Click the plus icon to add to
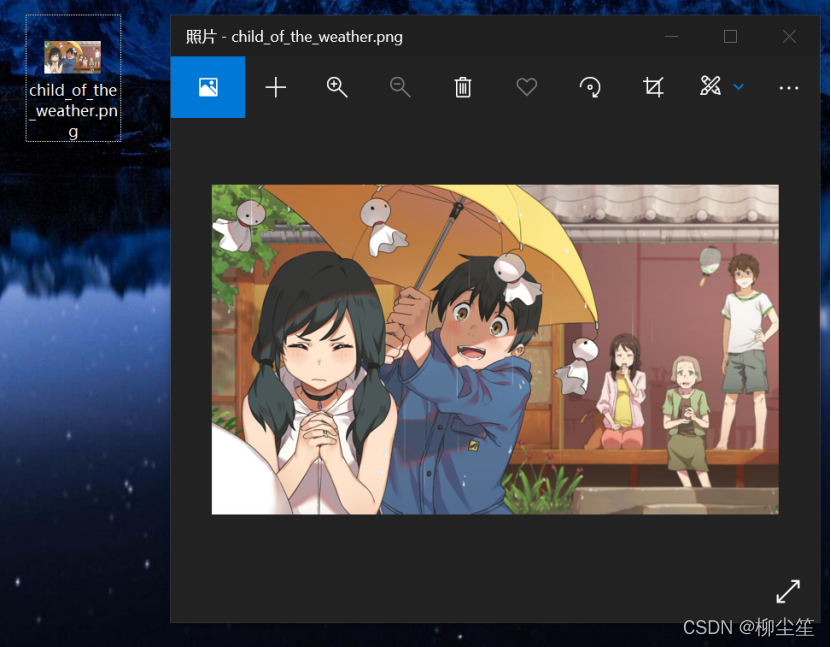Image resolution: width=831 pixels, height=647 pixels. click(x=276, y=87)
